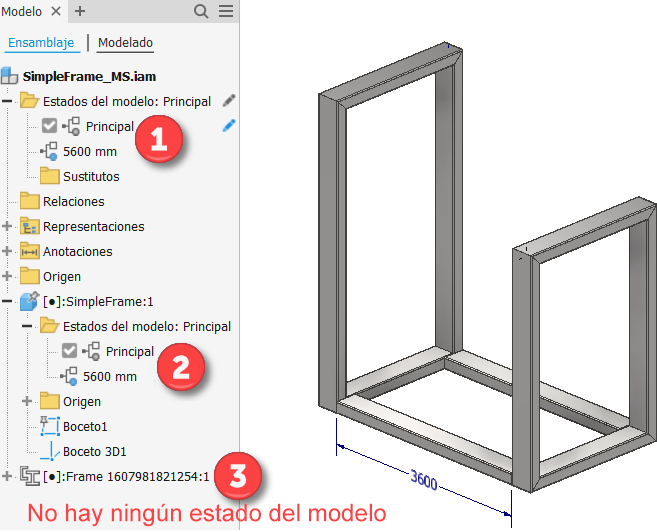Expand the Anotaciones folder
The width and height of the screenshot is (657, 532).
point(7,251)
